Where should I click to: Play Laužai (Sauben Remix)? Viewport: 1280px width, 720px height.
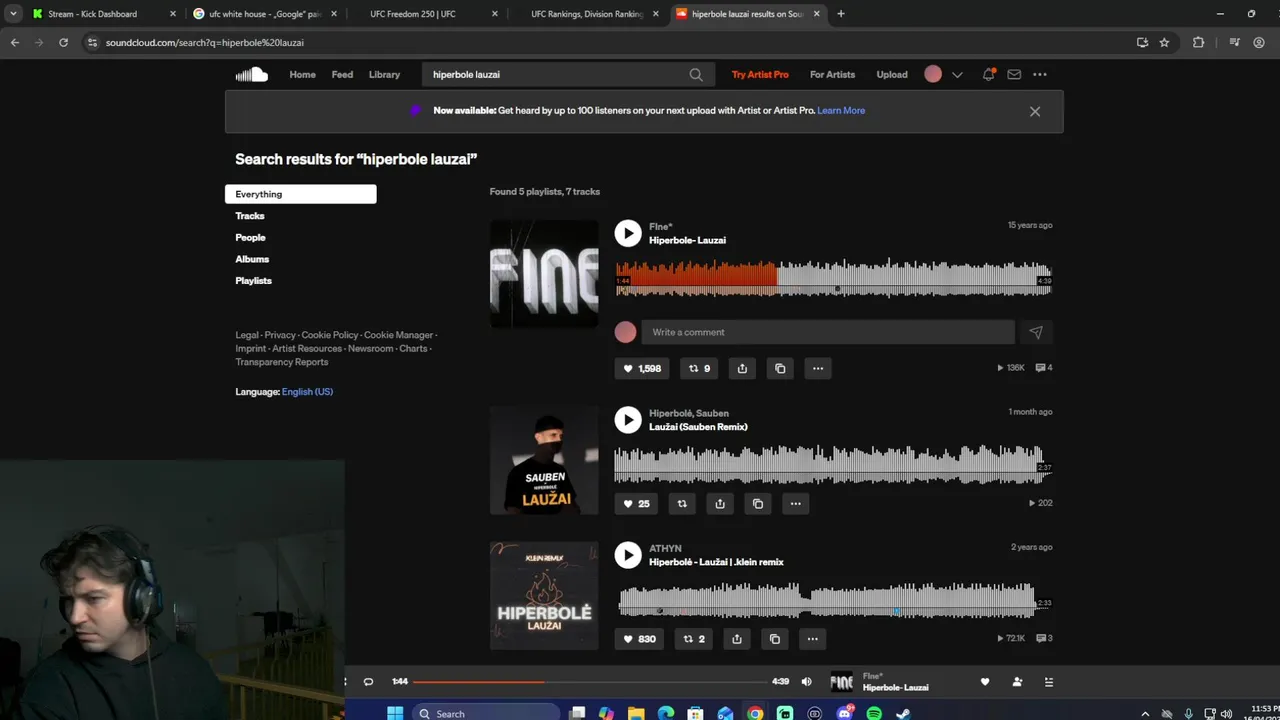(x=627, y=420)
